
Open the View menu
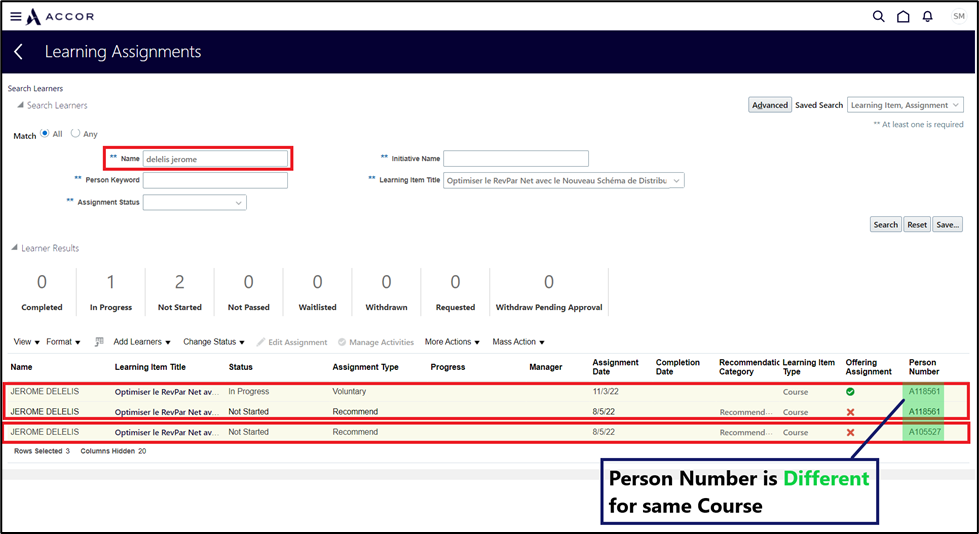(27, 342)
